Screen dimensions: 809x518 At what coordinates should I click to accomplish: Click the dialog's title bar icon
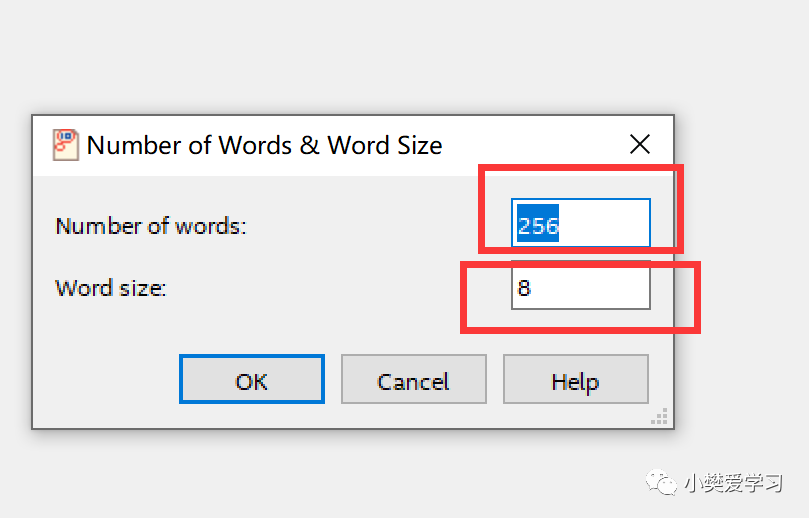click(x=65, y=145)
